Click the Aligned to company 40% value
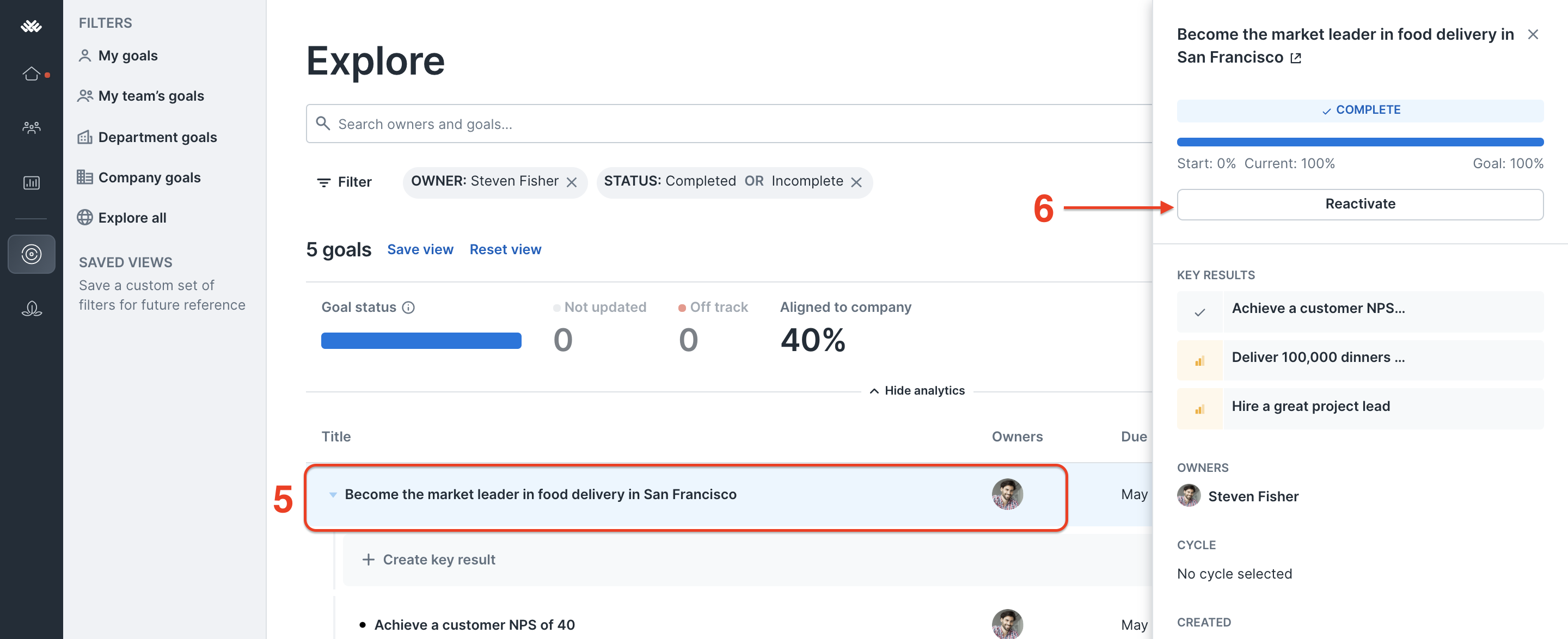 [813, 339]
